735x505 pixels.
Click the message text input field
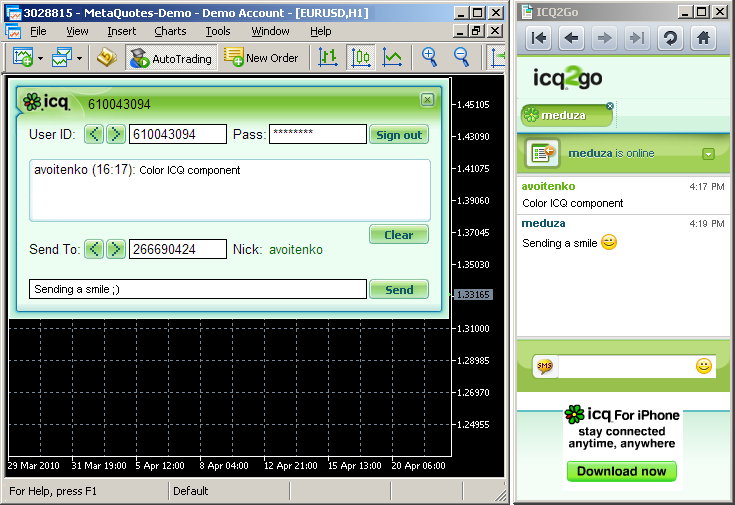198,289
